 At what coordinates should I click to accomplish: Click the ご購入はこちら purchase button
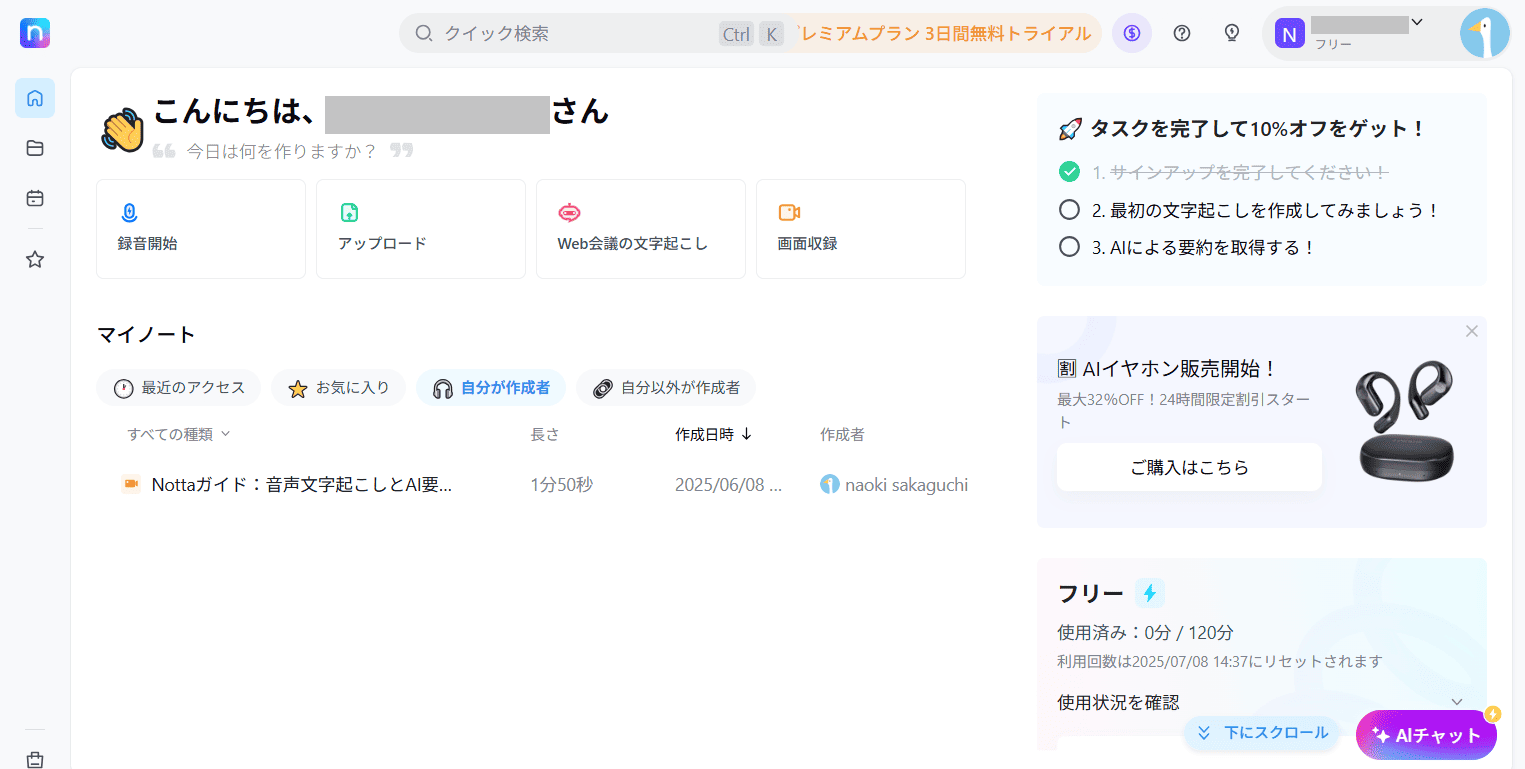click(1188, 467)
